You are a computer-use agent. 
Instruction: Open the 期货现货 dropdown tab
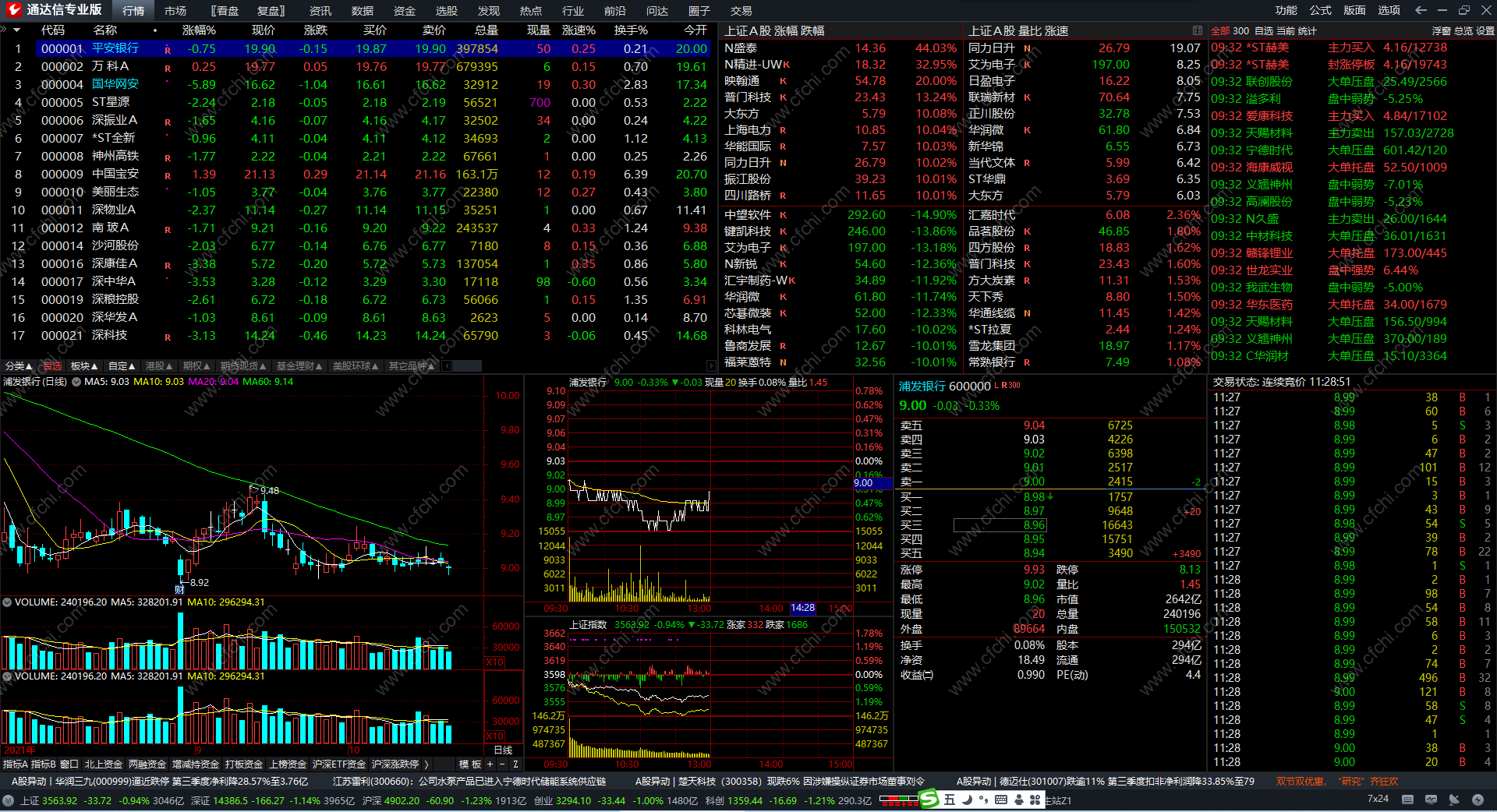pyautogui.click(x=243, y=366)
